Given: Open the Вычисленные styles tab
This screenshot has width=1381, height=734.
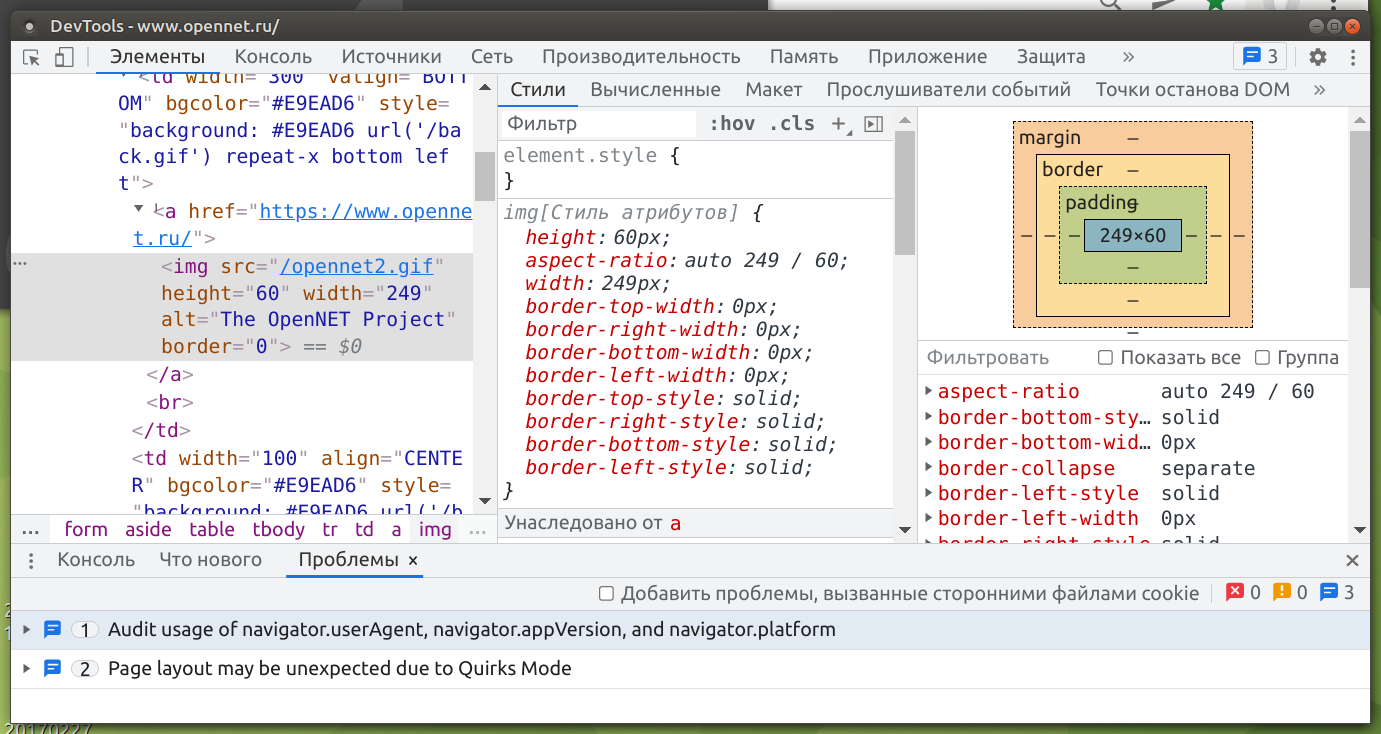Looking at the screenshot, I should tap(655, 90).
